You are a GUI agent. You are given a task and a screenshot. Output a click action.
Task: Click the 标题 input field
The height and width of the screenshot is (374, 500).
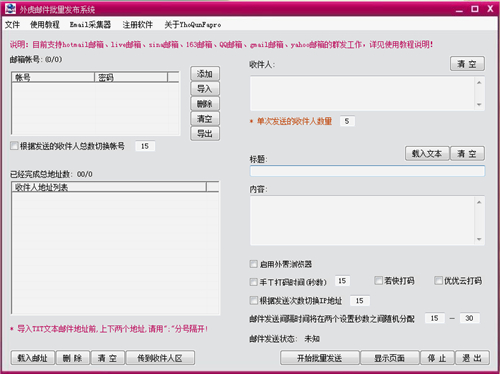(x=367, y=171)
